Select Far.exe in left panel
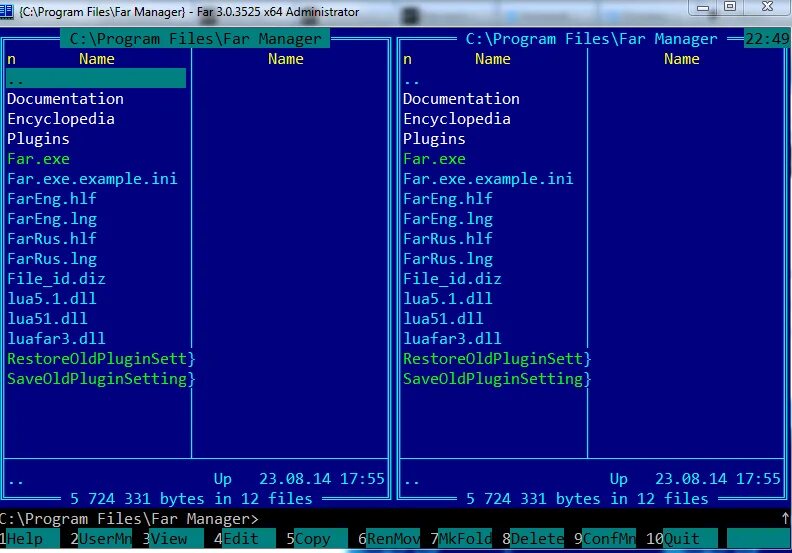 (38, 159)
